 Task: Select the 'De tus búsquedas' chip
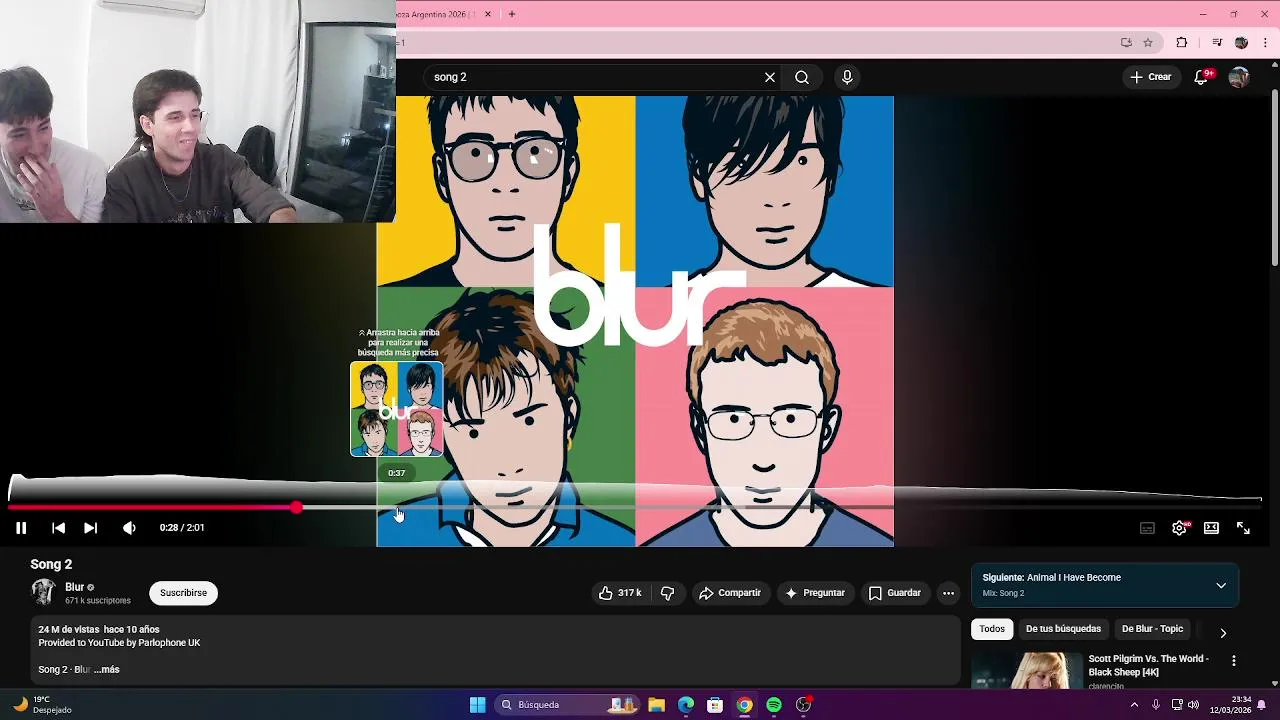click(1063, 629)
